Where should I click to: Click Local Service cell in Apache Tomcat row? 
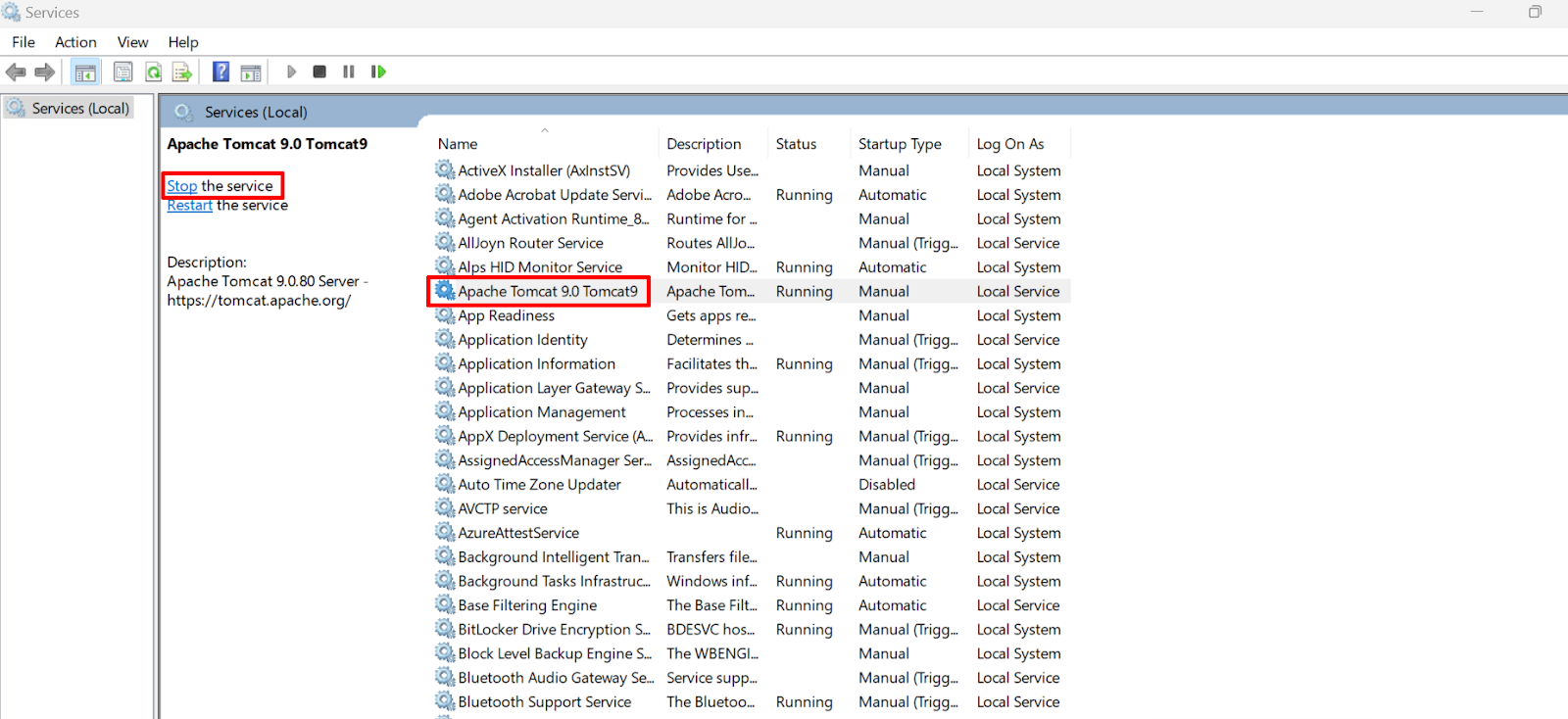[x=1018, y=291]
